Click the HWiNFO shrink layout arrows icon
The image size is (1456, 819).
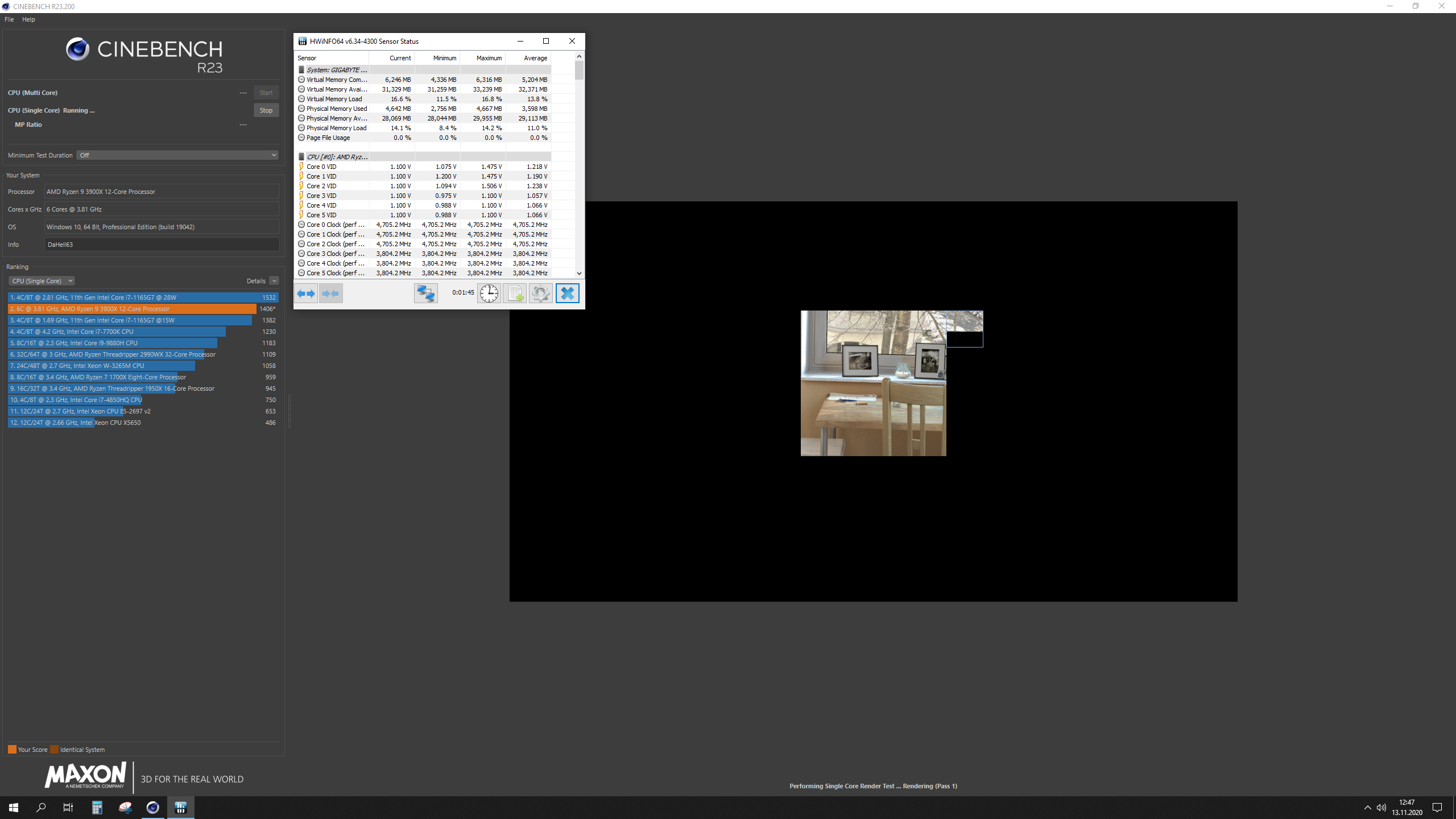point(330,293)
